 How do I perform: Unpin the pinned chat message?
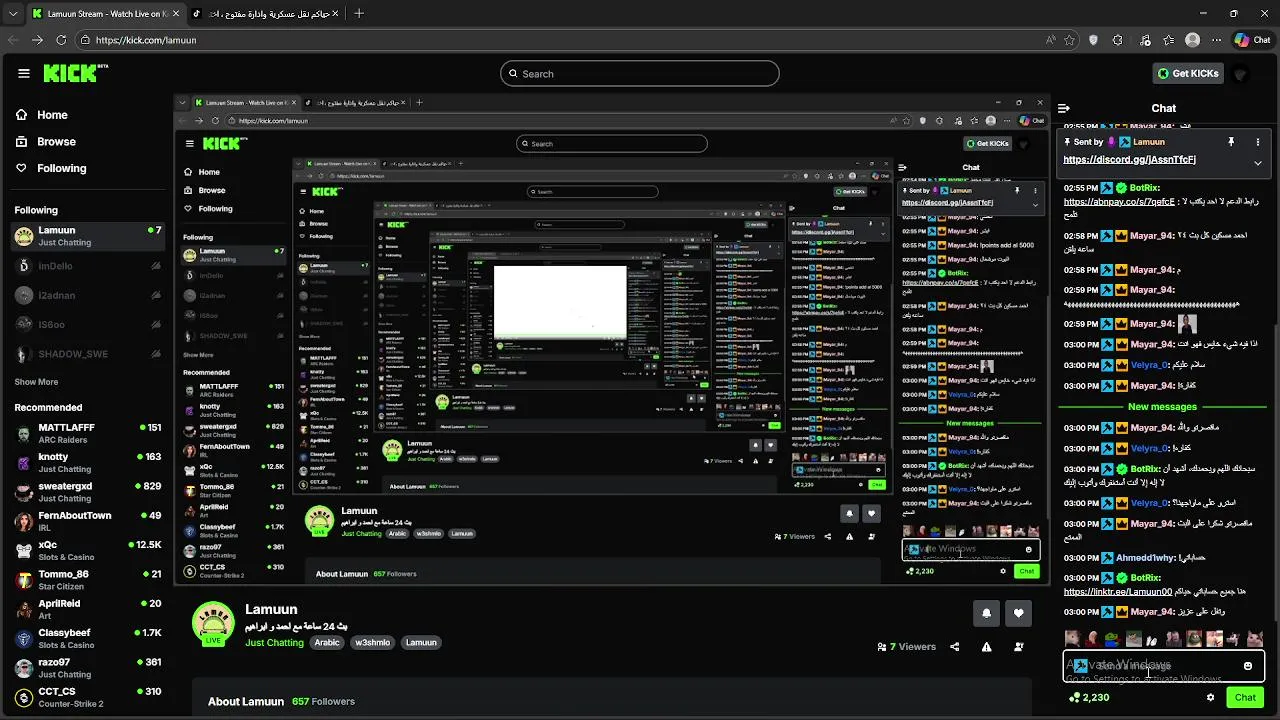pos(1231,142)
